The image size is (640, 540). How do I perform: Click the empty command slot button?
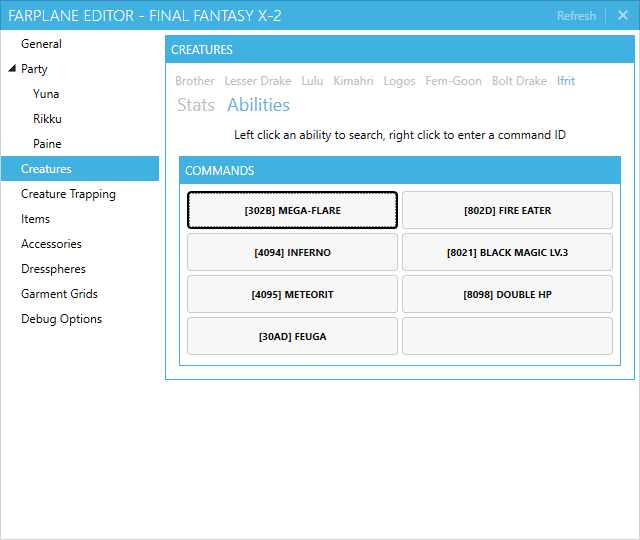pos(507,336)
